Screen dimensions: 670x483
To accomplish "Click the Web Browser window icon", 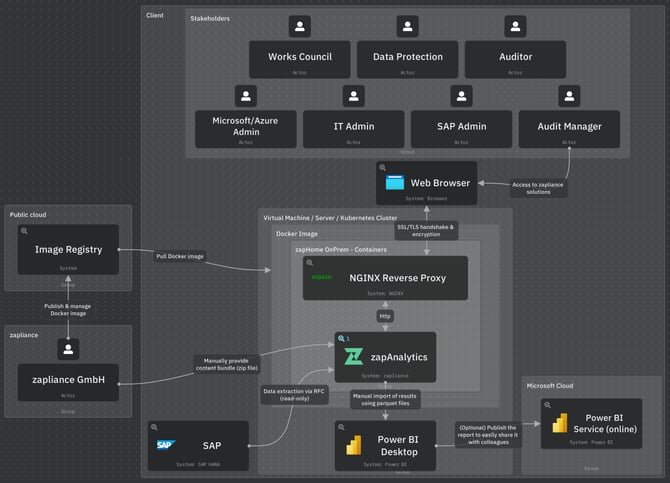I will 395,183.
